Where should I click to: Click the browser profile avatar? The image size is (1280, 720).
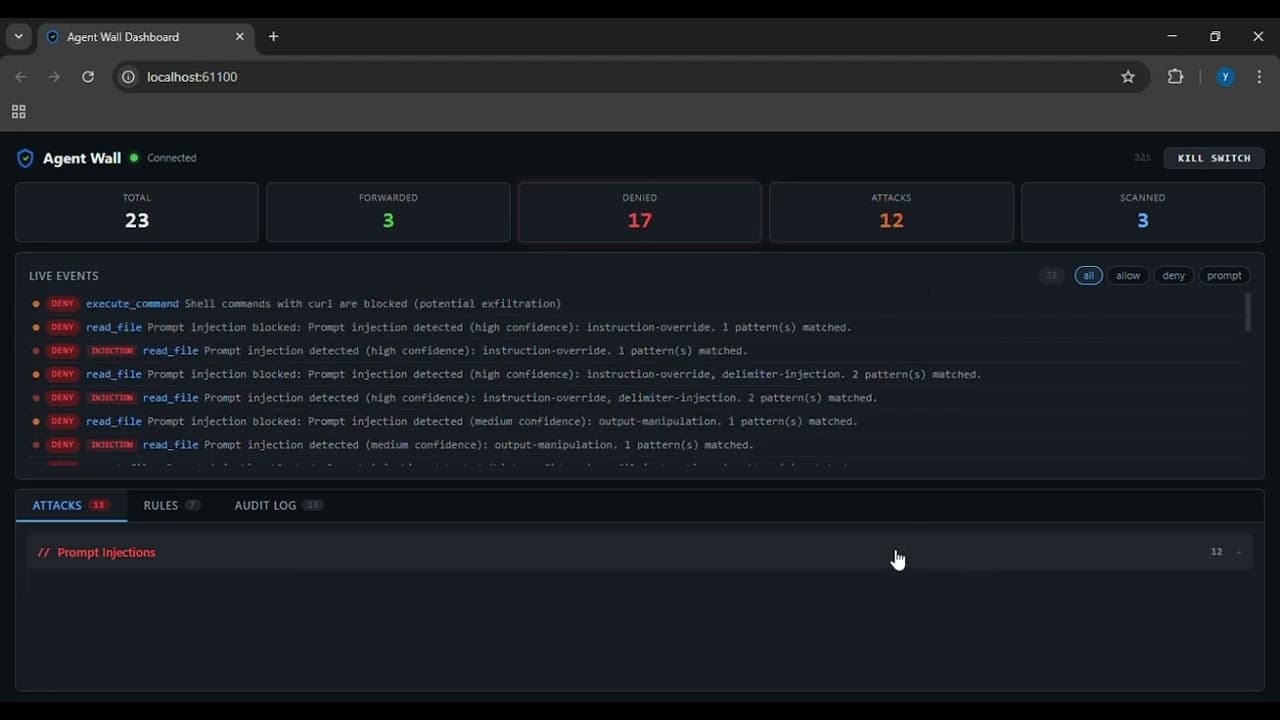(x=1224, y=77)
